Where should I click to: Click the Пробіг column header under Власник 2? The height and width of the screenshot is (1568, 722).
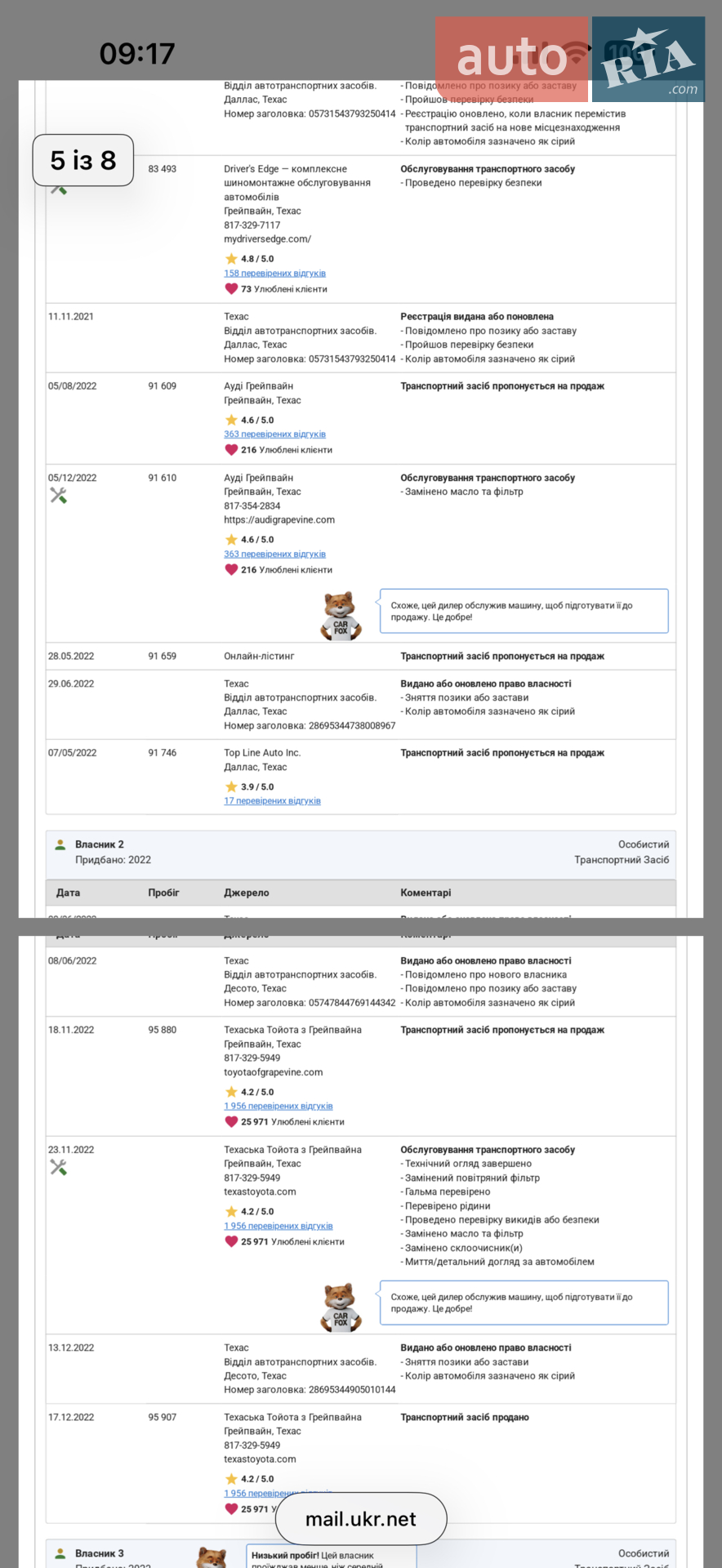pyautogui.click(x=163, y=893)
